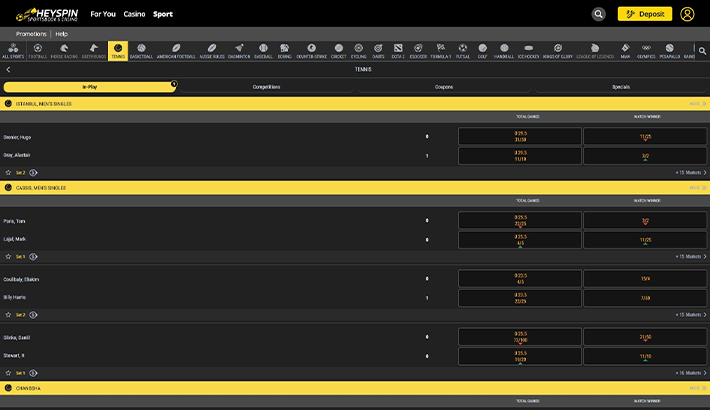
Task: Favorite the Grenier vs Gray match star
Action: (x=8, y=172)
